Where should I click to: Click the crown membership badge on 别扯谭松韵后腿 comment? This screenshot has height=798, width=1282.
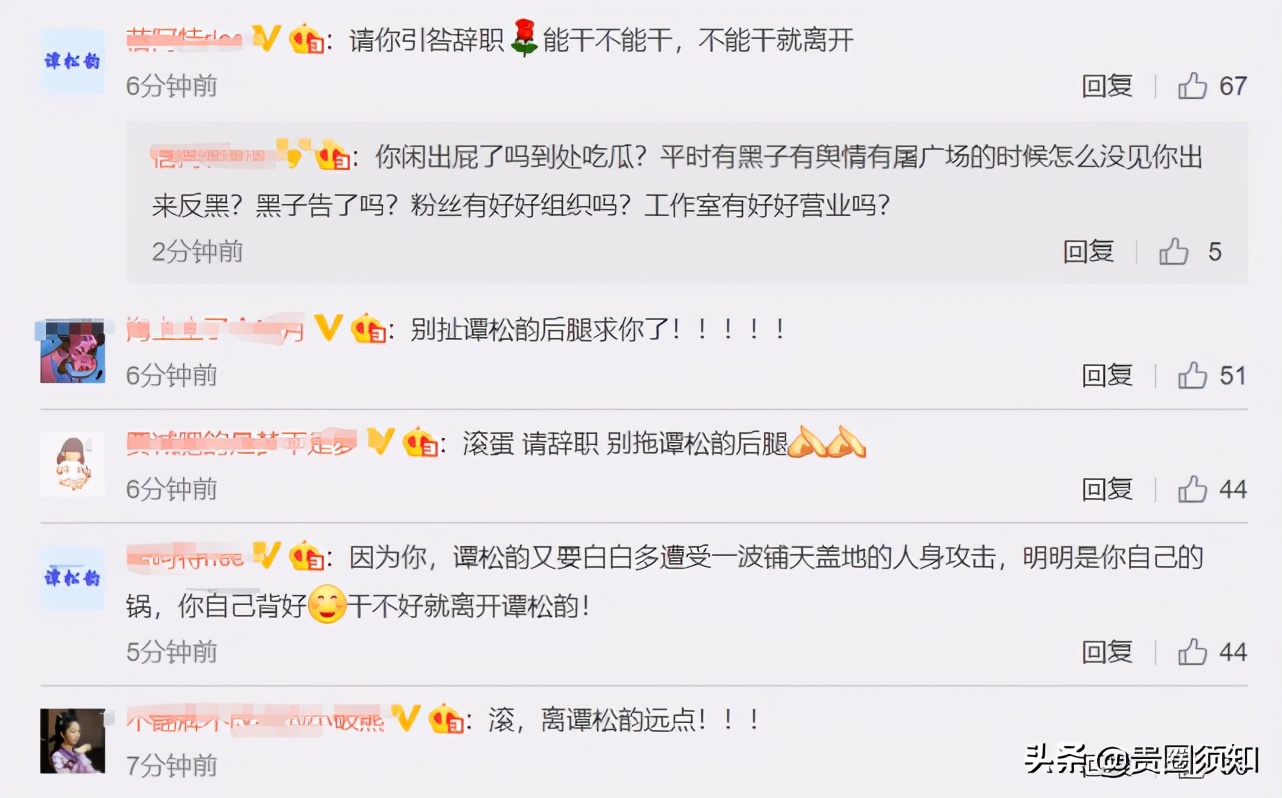coord(369,328)
